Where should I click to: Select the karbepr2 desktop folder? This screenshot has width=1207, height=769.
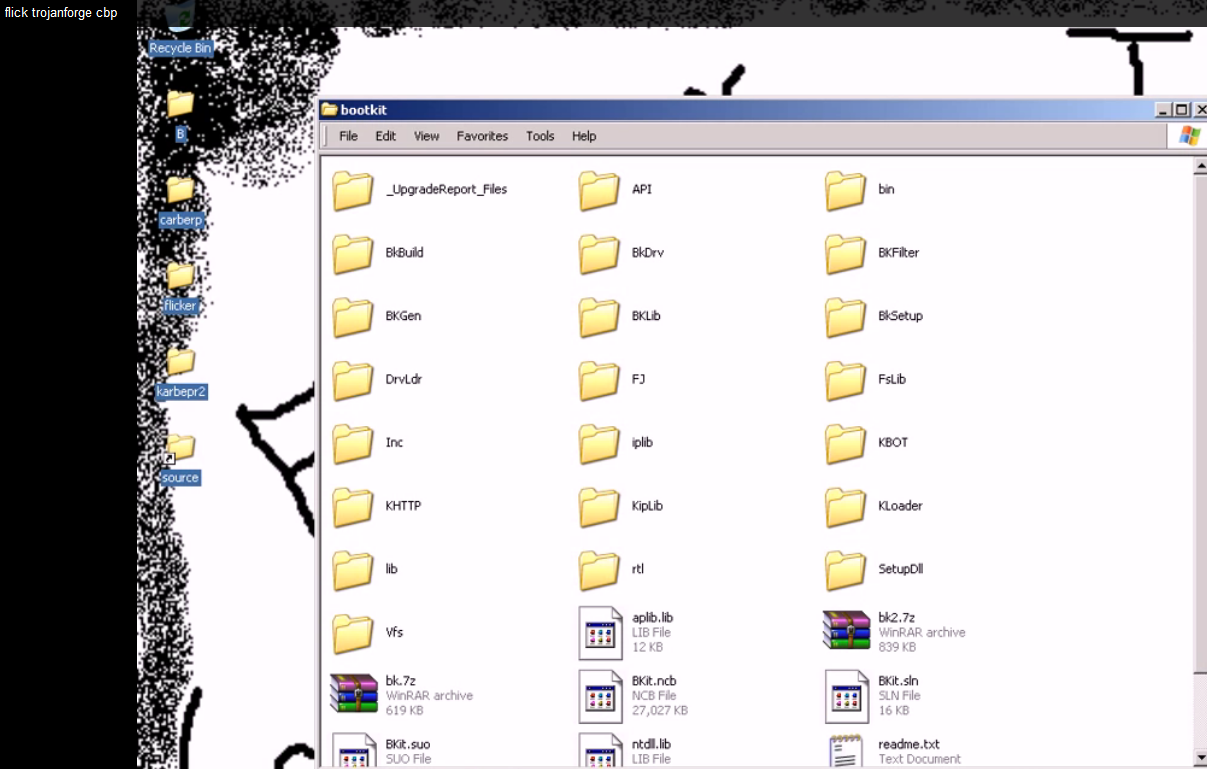[x=181, y=373]
